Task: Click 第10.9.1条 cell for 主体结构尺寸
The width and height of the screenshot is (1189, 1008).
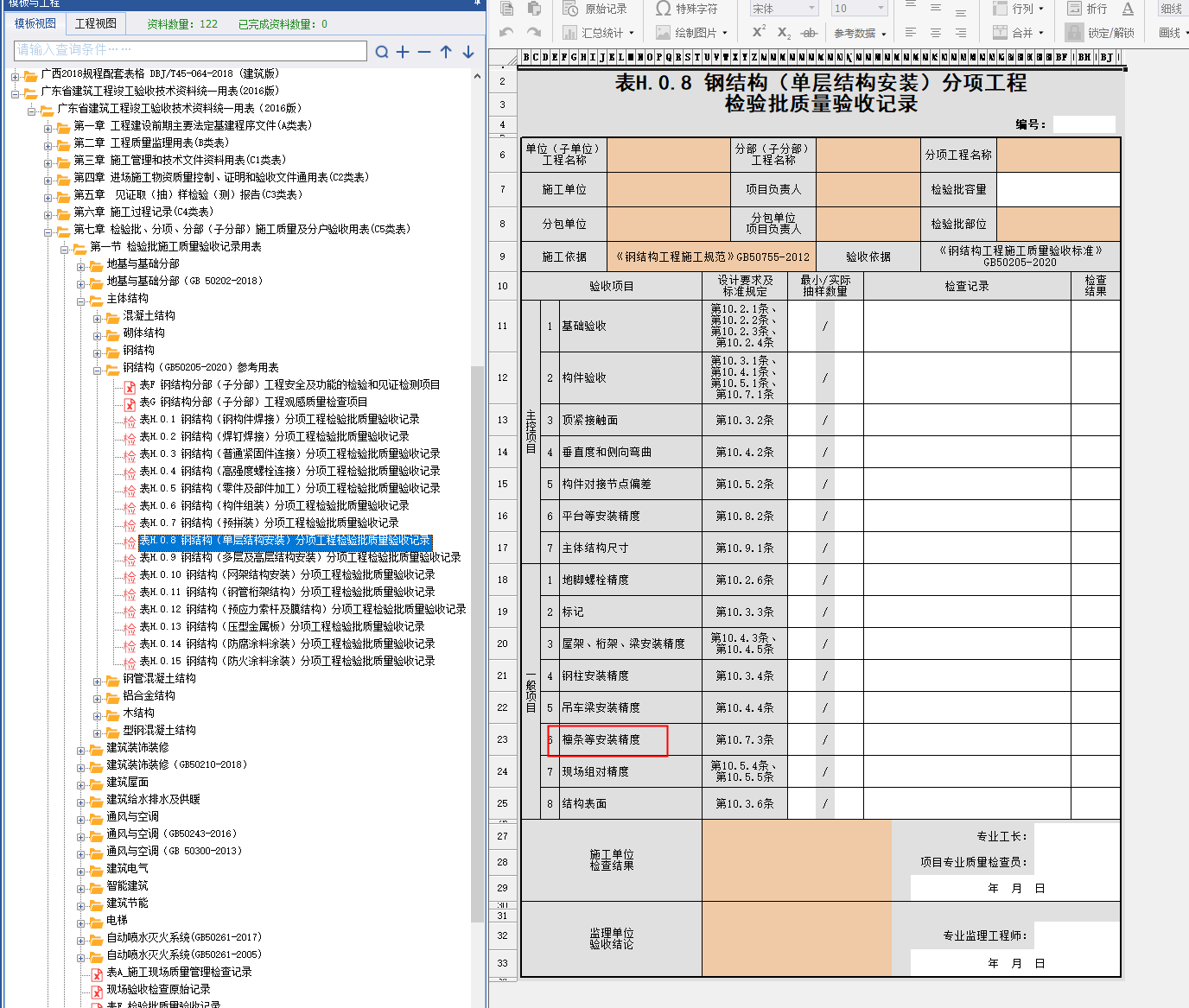Action: (745, 548)
